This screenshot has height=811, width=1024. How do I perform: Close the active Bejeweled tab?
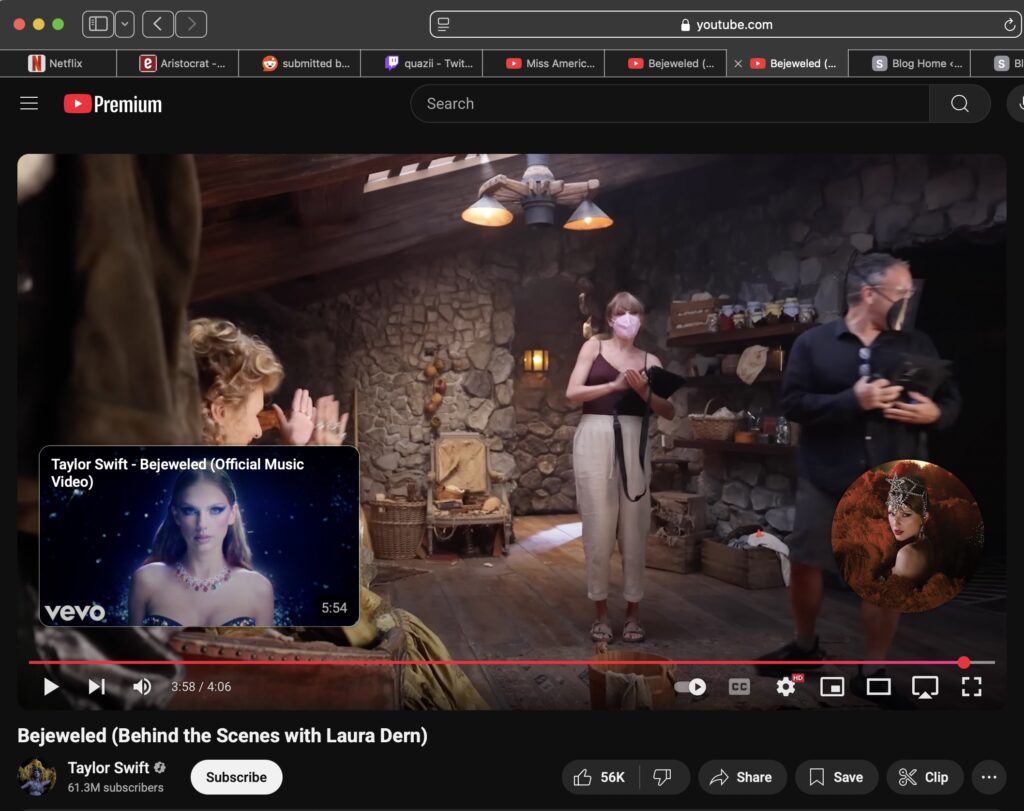point(738,63)
